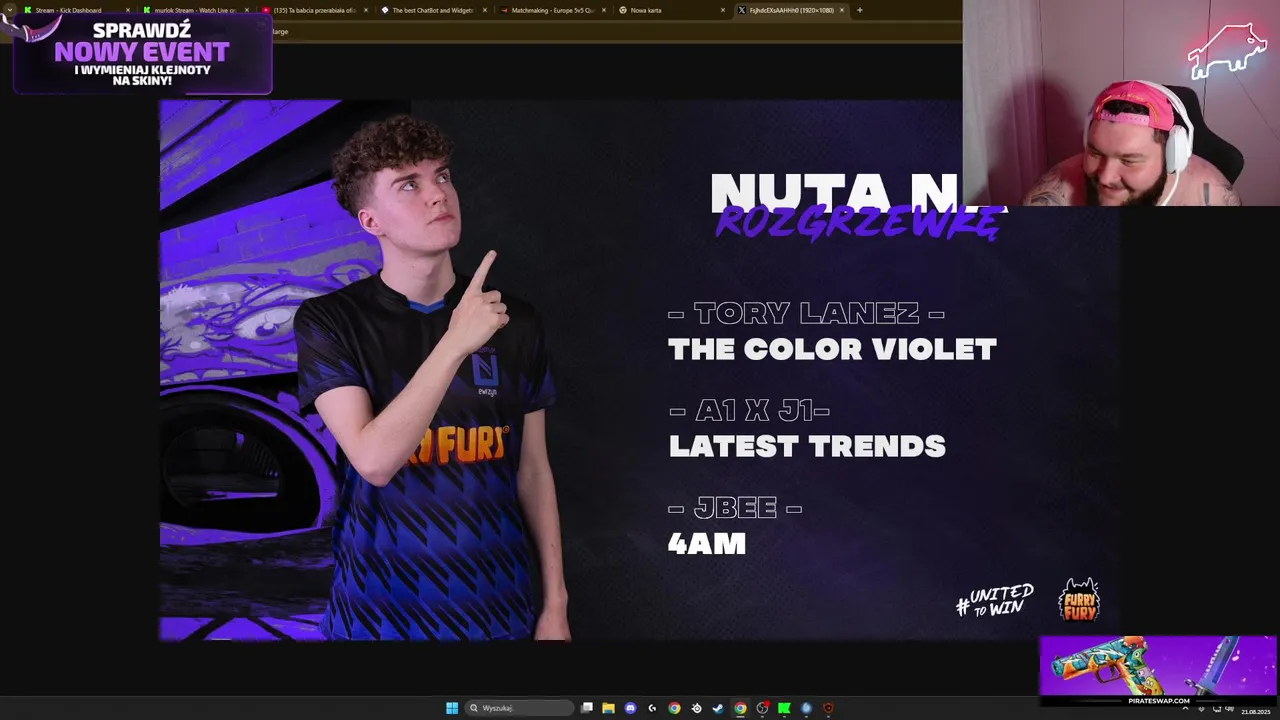Open the green Kick app taskbar icon
The height and width of the screenshot is (720, 1280).
click(784, 708)
